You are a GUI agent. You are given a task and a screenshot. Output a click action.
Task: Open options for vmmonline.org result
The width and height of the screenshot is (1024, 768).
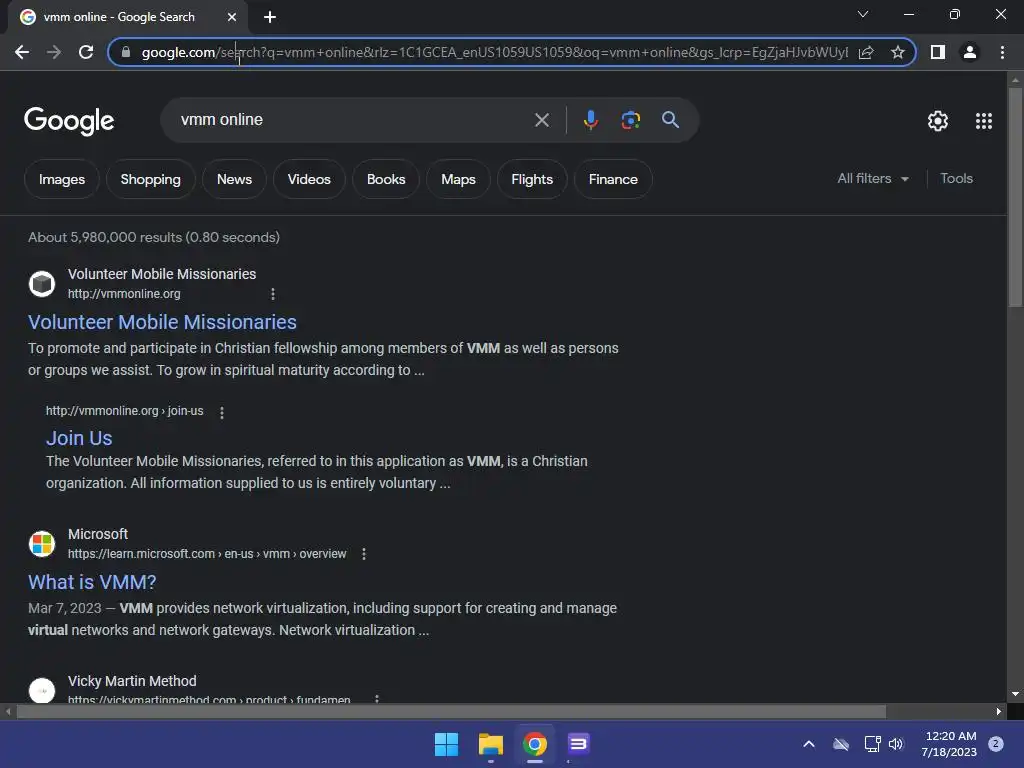(x=273, y=294)
